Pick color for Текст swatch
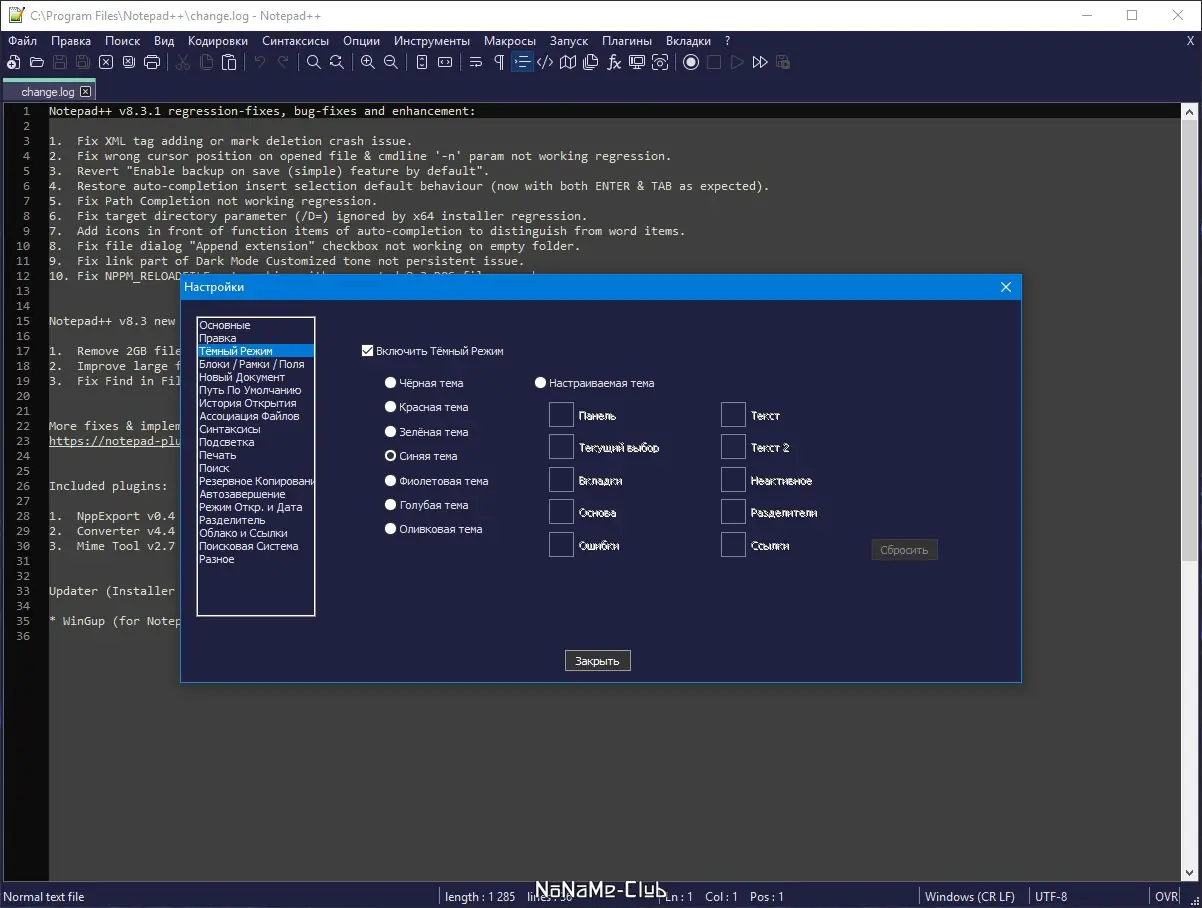 click(733, 415)
